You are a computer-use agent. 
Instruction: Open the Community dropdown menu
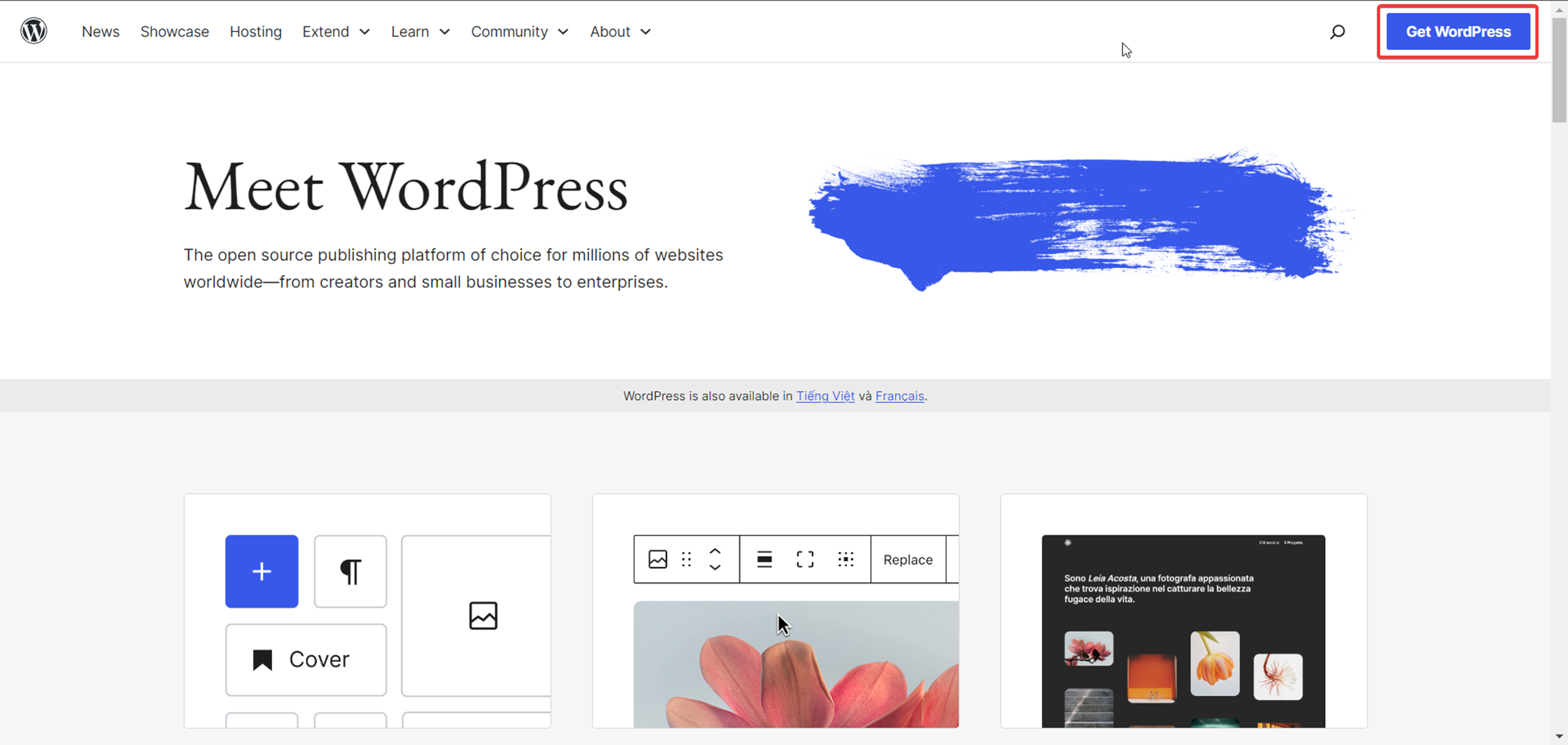pyautogui.click(x=519, y=32)
